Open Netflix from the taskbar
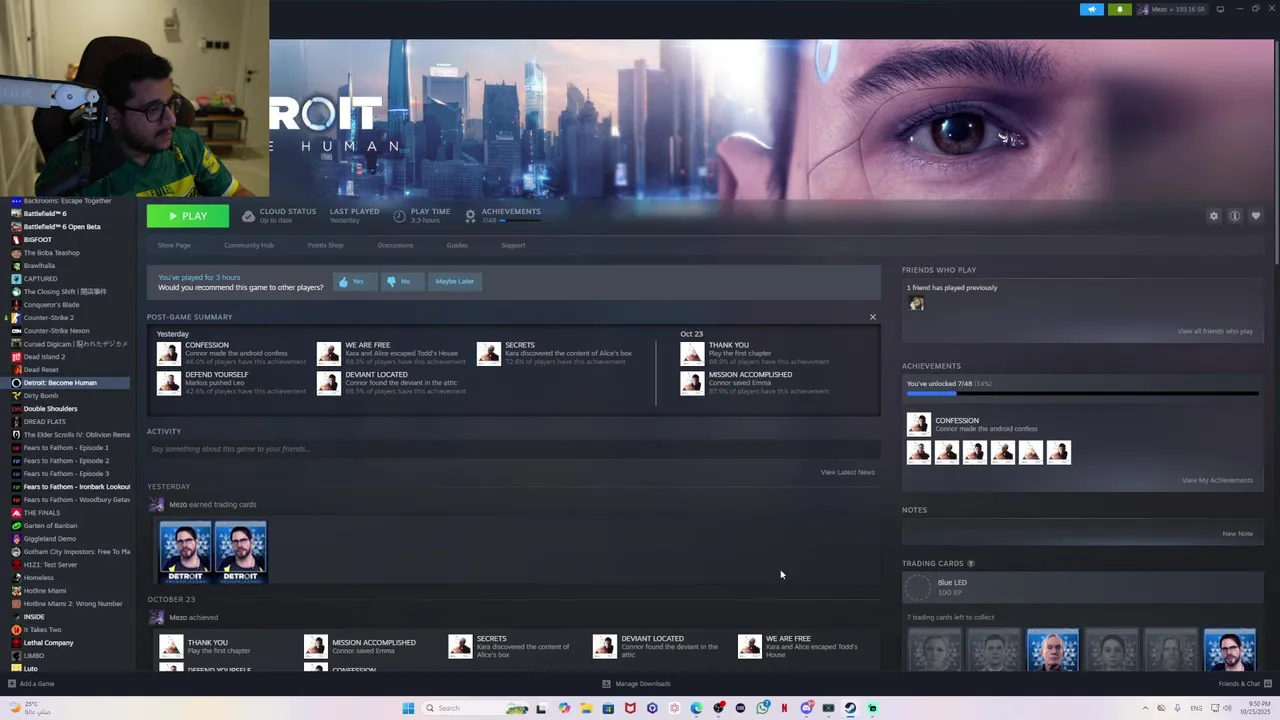This screenshot has width=1280, height=720. [784, 708]
